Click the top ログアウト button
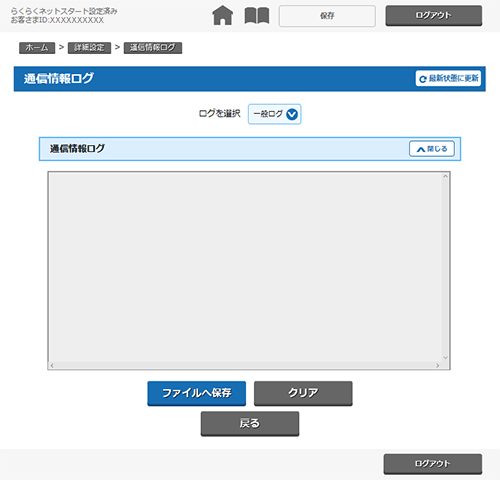 pos(434,15)
